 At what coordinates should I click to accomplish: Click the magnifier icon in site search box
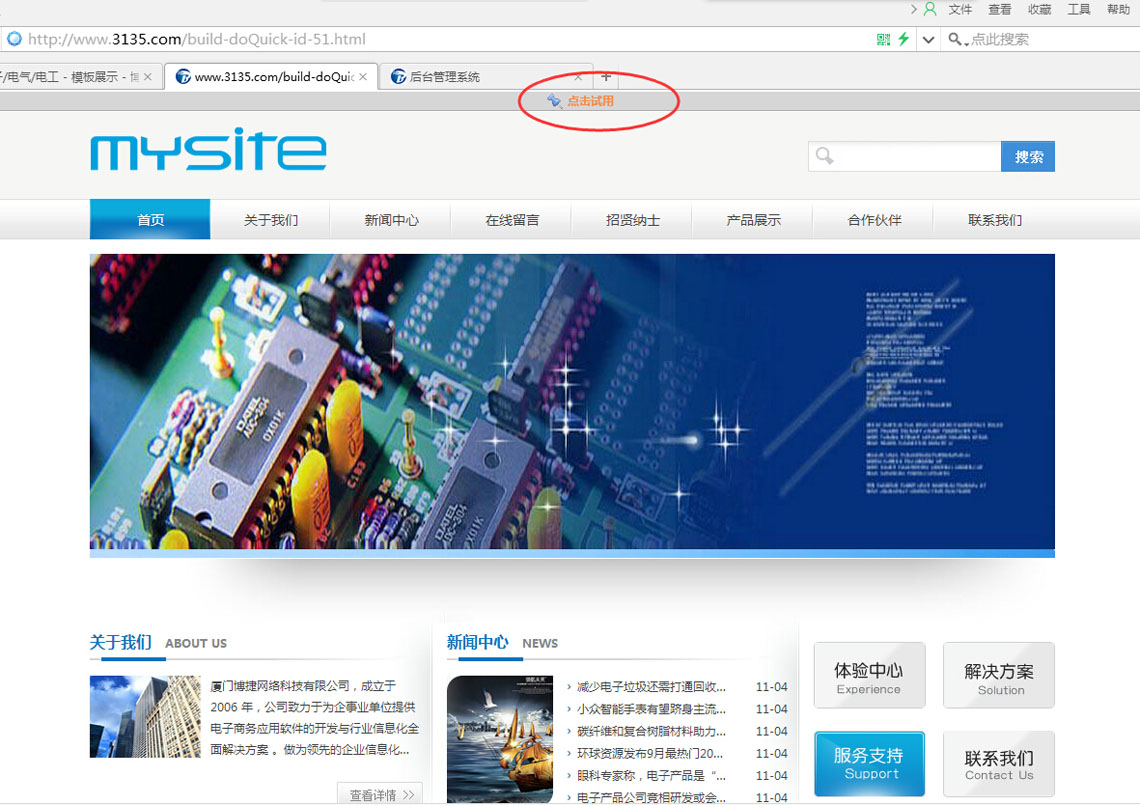tap(825, 156)
